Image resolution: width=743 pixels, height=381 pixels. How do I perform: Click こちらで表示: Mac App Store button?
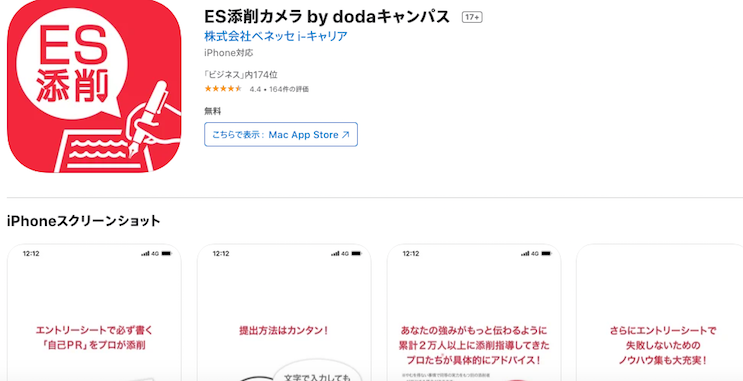coord(281,135)
